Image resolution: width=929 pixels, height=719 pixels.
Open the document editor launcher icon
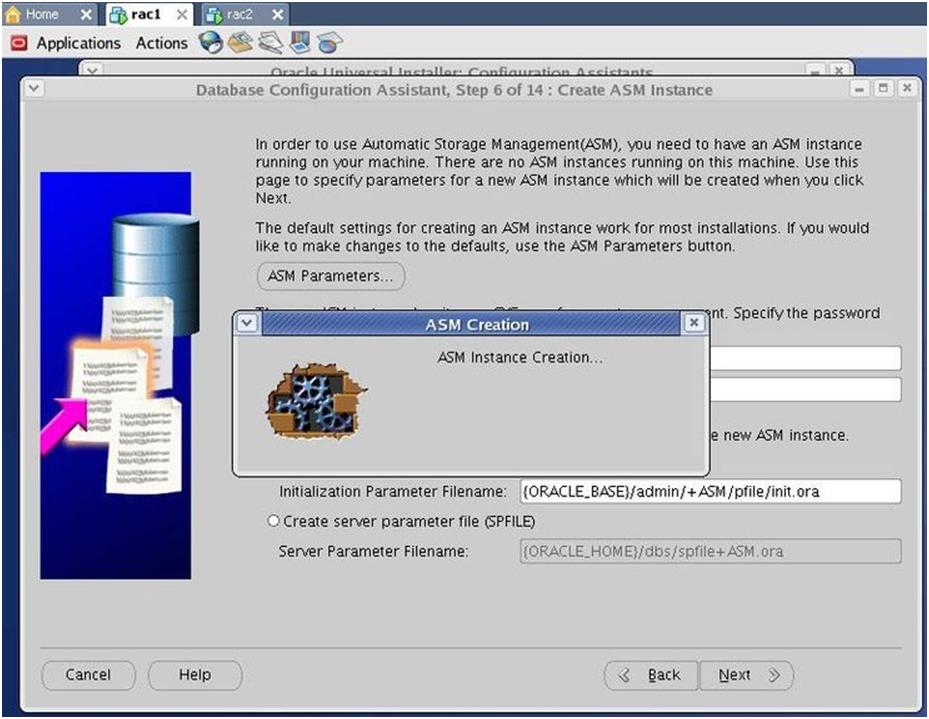[x=271, y=43]
